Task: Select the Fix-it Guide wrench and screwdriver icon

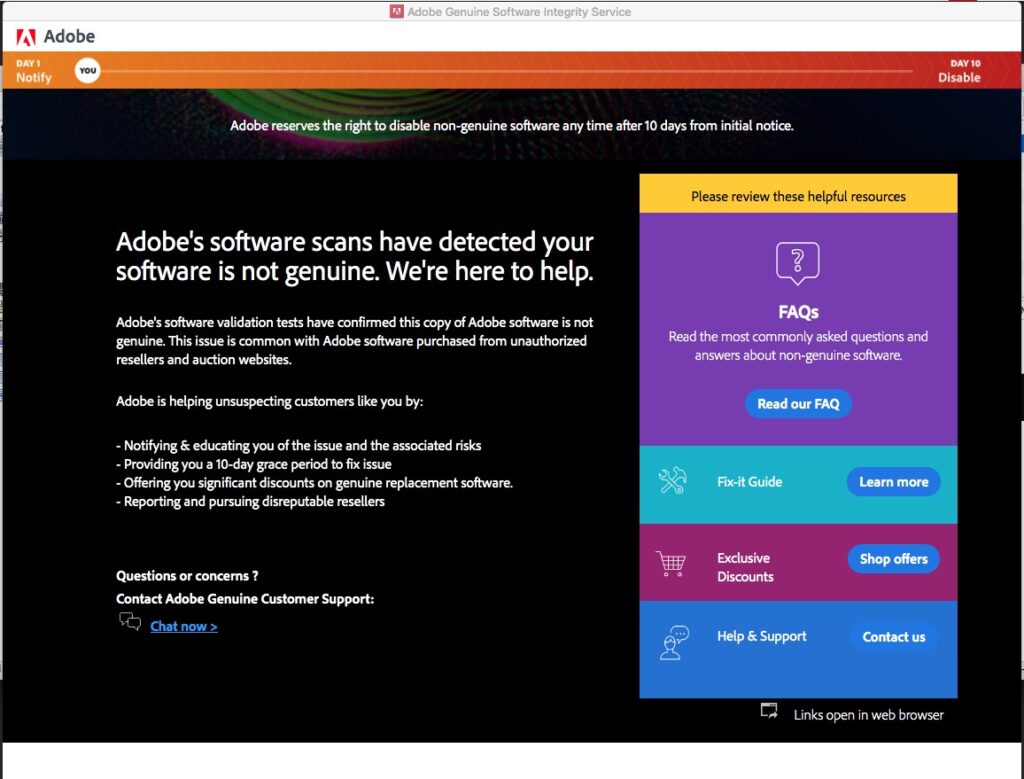Action: click(x=671, y=481)
